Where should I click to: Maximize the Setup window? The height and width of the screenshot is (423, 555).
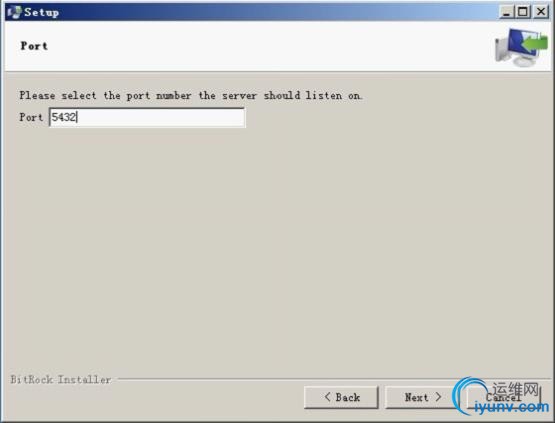click(523, 12)
